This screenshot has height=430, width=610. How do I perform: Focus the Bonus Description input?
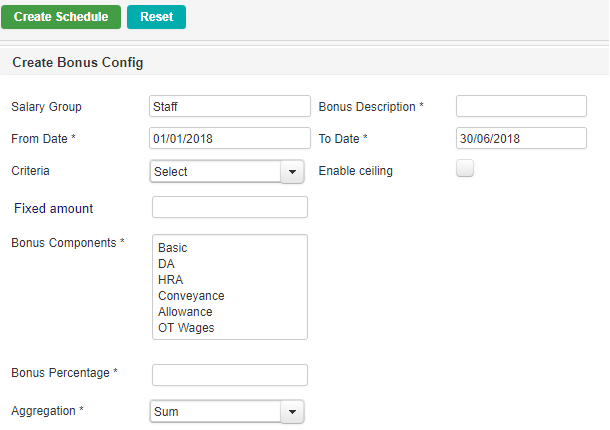521,107
